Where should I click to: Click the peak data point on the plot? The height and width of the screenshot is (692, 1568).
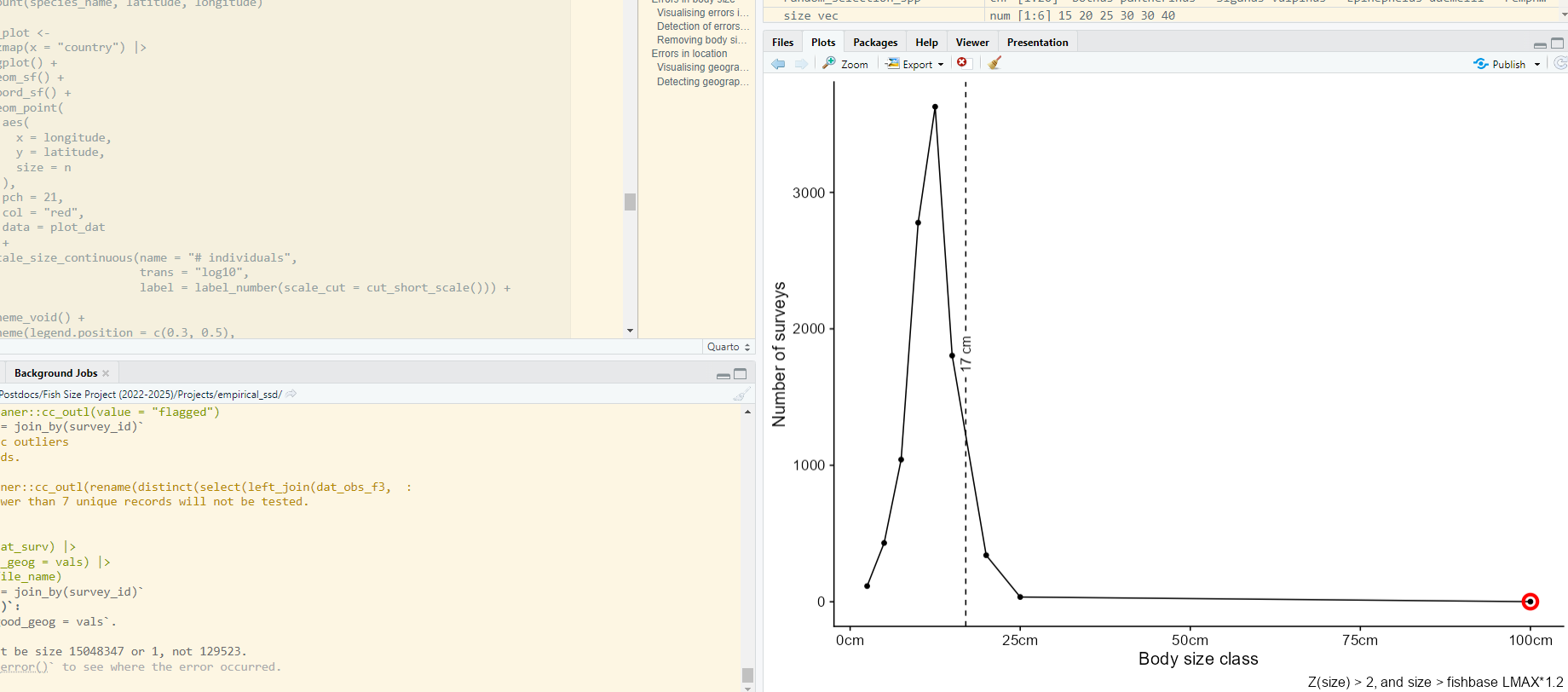[x=935, y=107]
